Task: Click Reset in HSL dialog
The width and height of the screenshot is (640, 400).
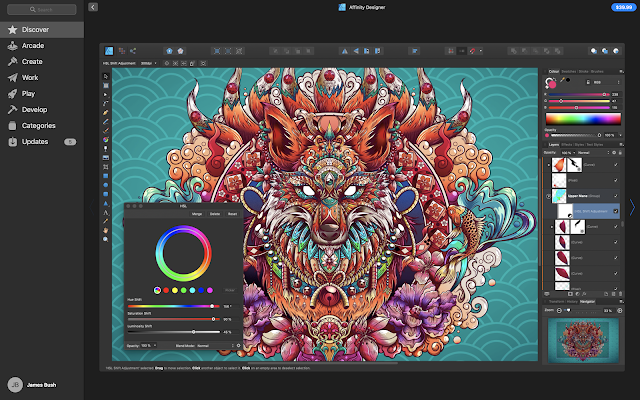Action: (x=232, y=214)
